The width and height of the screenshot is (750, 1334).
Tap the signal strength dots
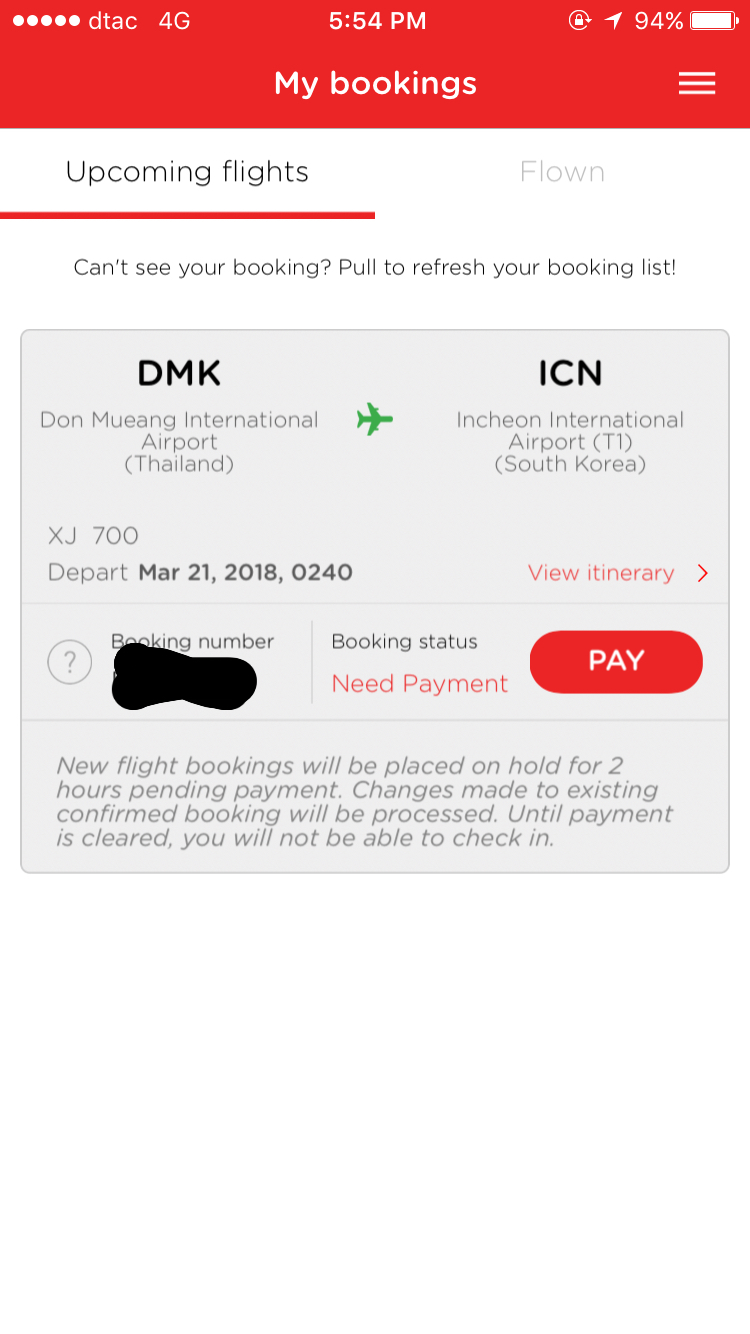pos(45,21)
